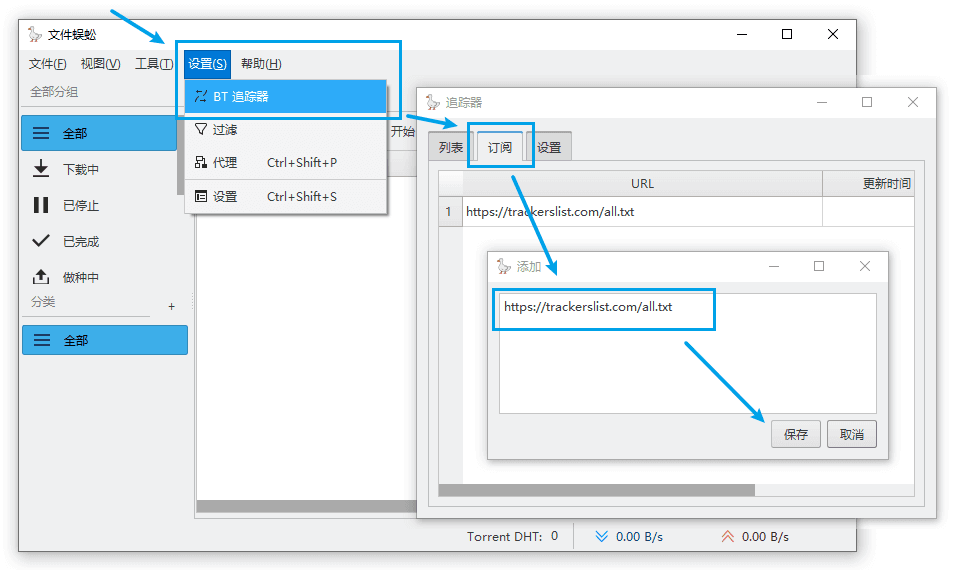Click the horizontal scrollbar in 追踪器 window
The width and height of the screenshot is (959, 570).
pos(596,490)
